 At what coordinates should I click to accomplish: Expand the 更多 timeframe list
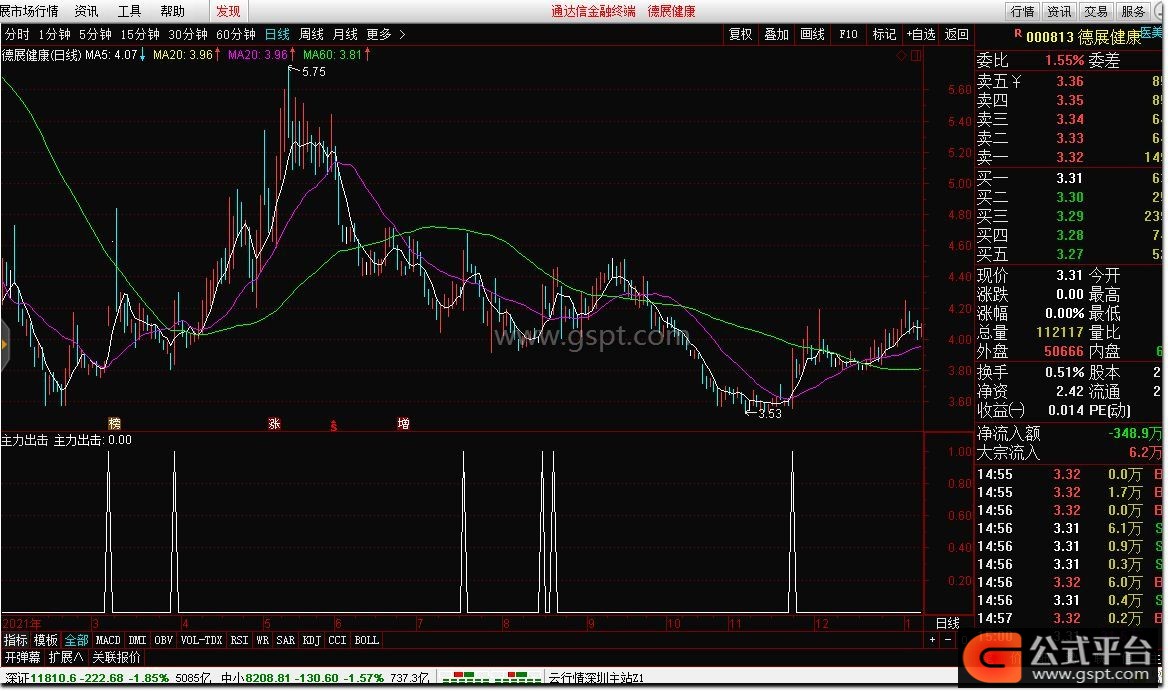386,34
